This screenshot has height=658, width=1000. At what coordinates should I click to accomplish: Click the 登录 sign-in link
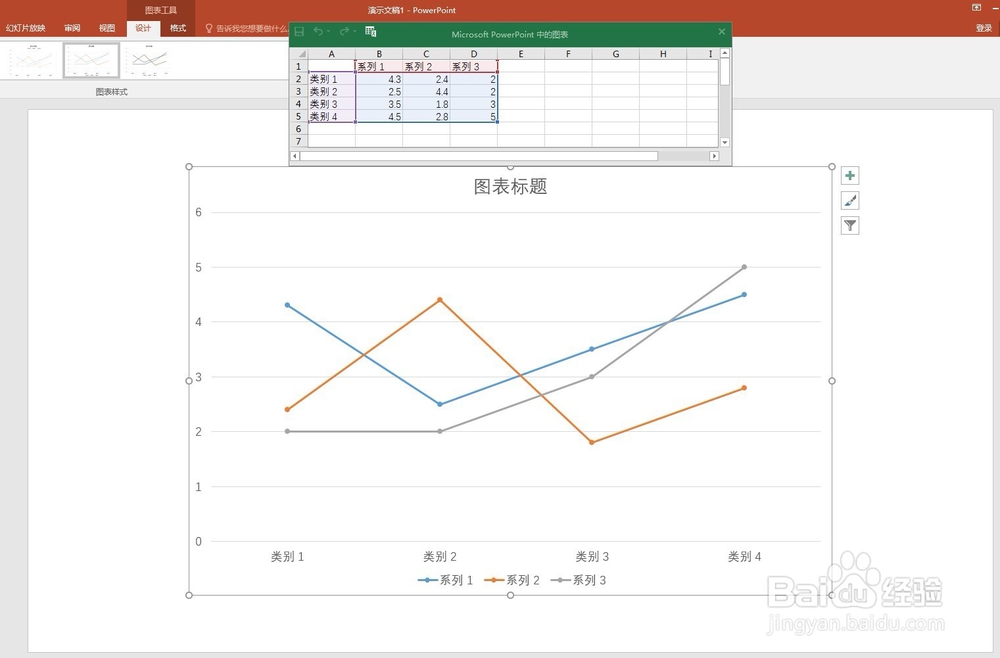click(984, 28)
